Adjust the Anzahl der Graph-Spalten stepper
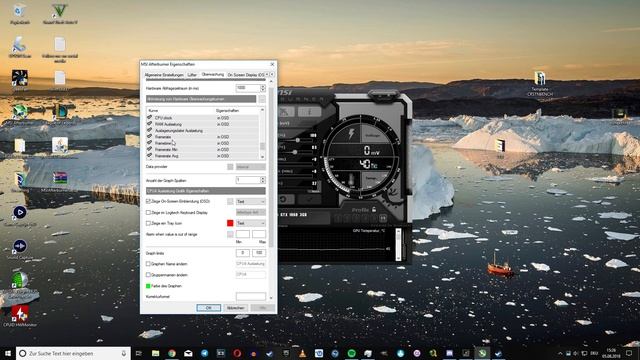Viewport: 640px width, 360px height. pos(263,180)
